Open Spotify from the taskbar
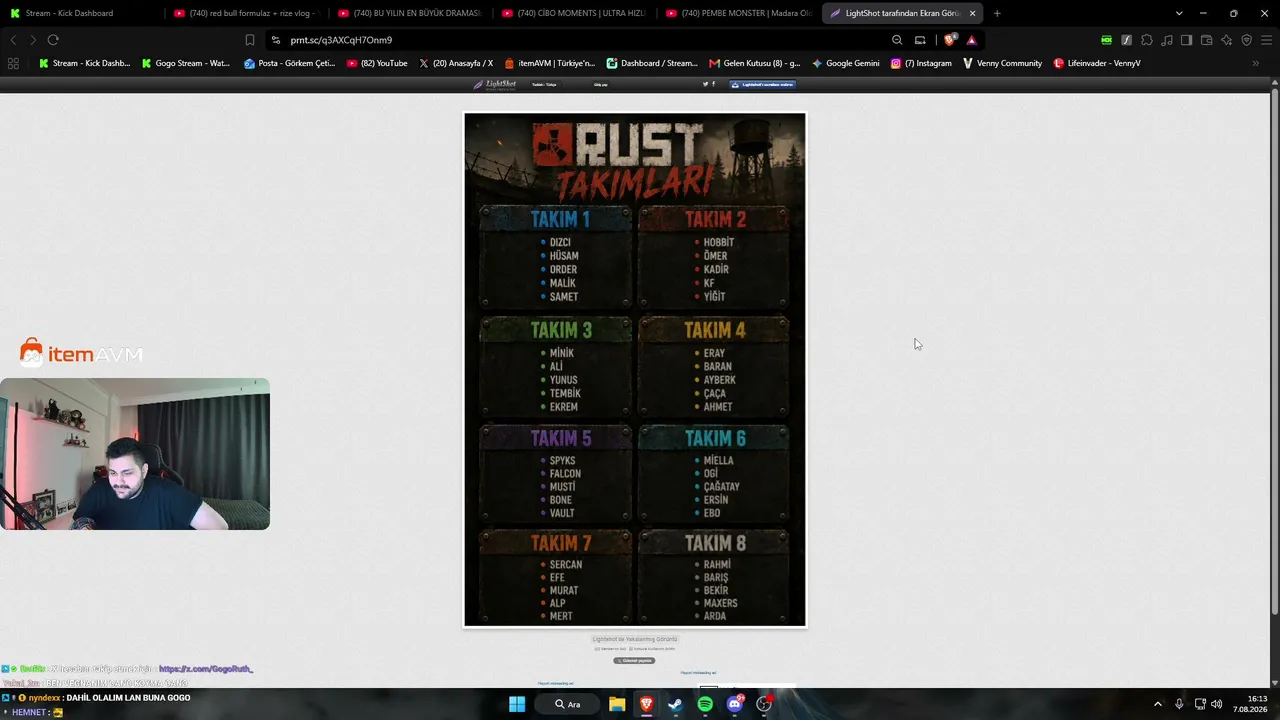The width and height of the screenshot is (1280, 720). (x=705, y=704)
